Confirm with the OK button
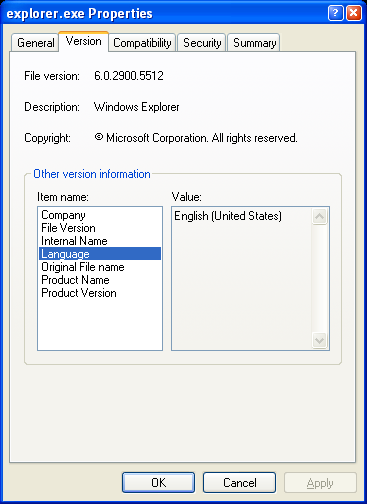Screen dimensions: 367x504 pyautogui.click(x=158, y=482)
